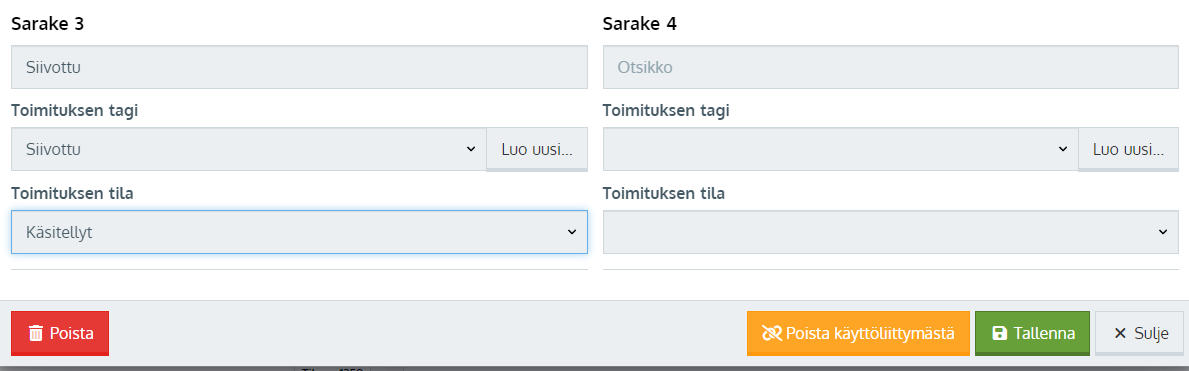
Task: Open the empty Toimituksen tagi dropdown in Sarake 4
Action: (840, 149)
